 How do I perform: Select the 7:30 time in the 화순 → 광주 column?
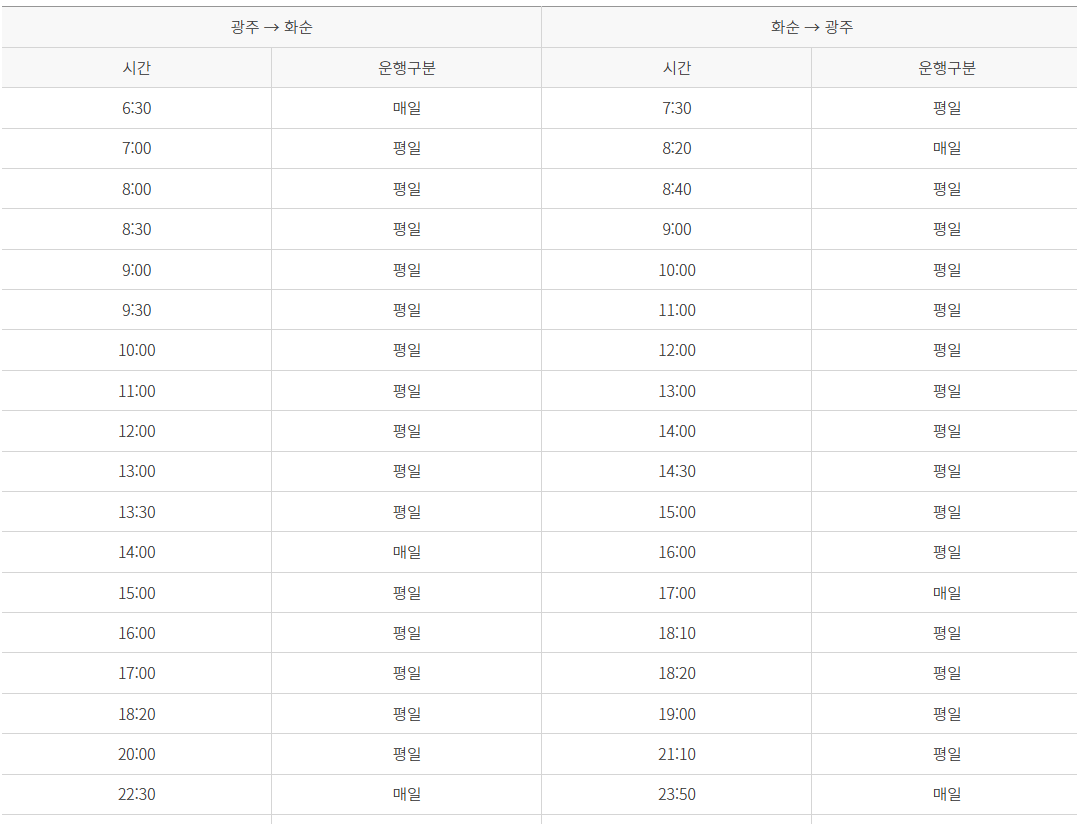(675, 107)
